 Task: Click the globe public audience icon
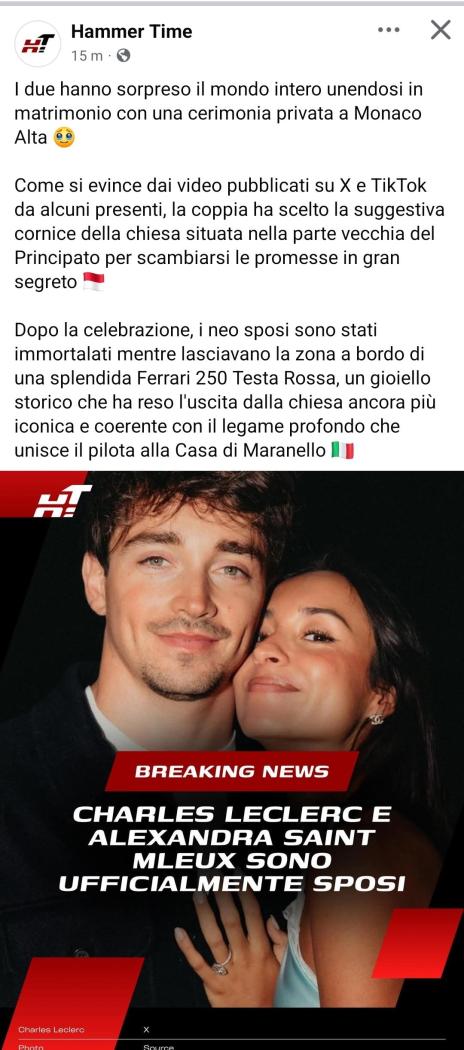pyautogui.click(x=123, y=56)
